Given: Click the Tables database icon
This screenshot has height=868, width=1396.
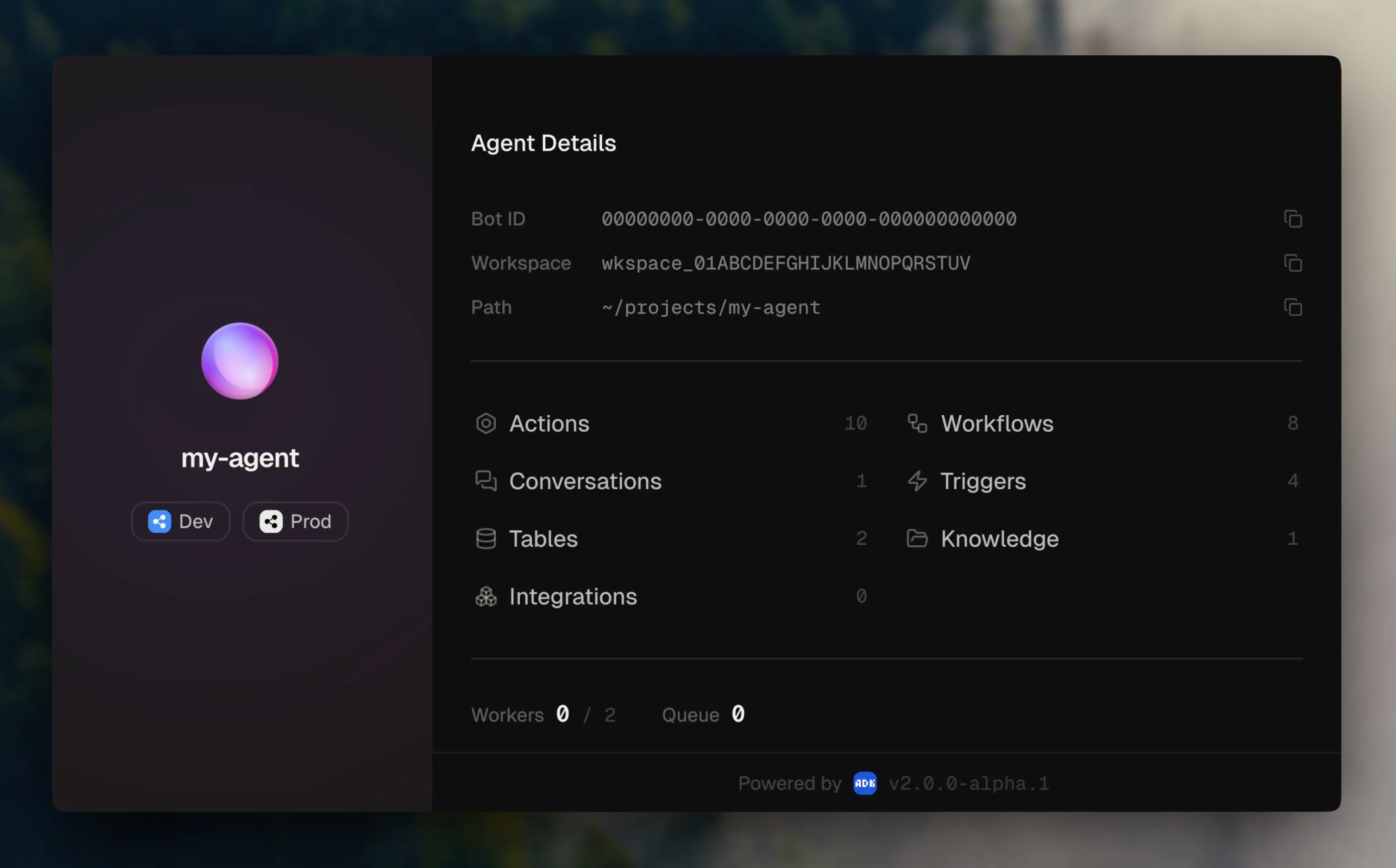Looking at the screenshot, I should point(486,538).
